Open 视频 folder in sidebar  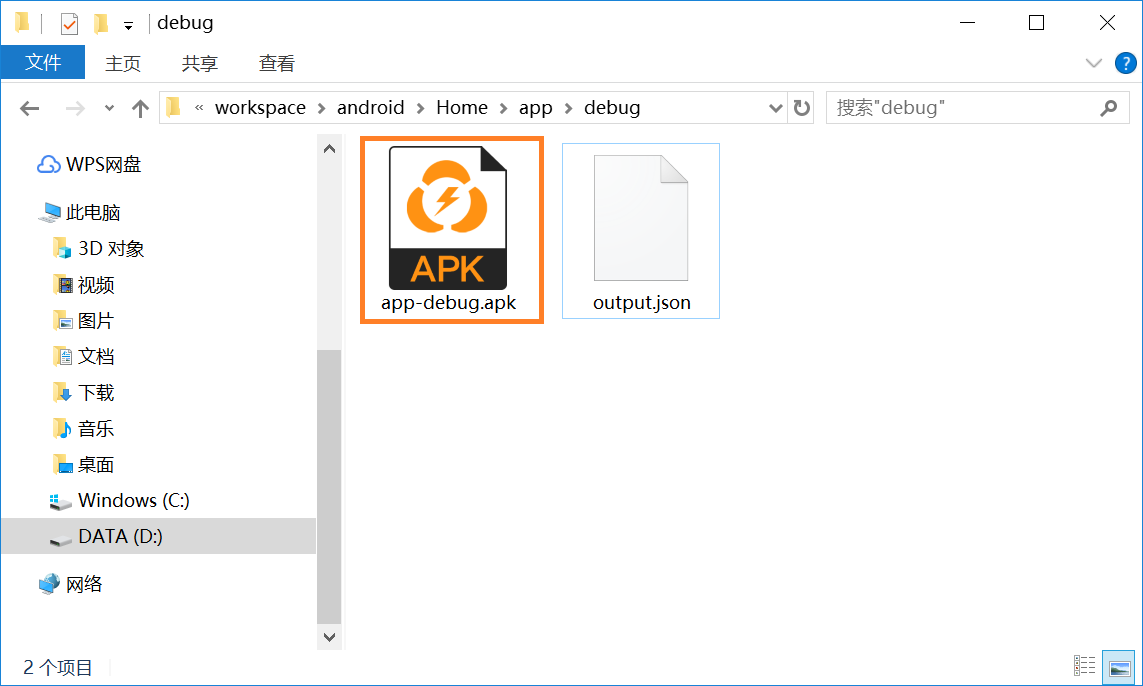click(x=84, y=285)
